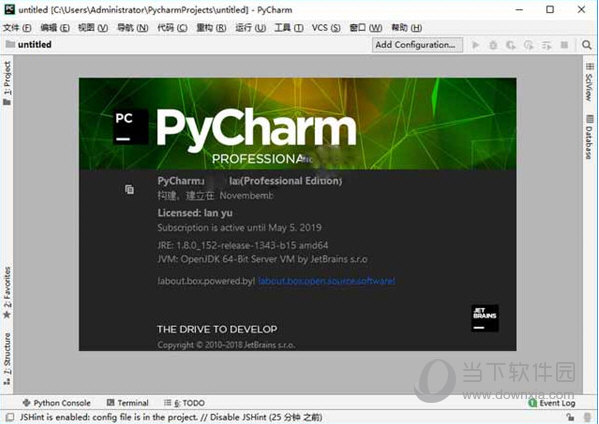Open the Terminal tool window
Image resolution: width=599 pixels, height=424 pixels.
pyautogui.click(x=128, y=403)
